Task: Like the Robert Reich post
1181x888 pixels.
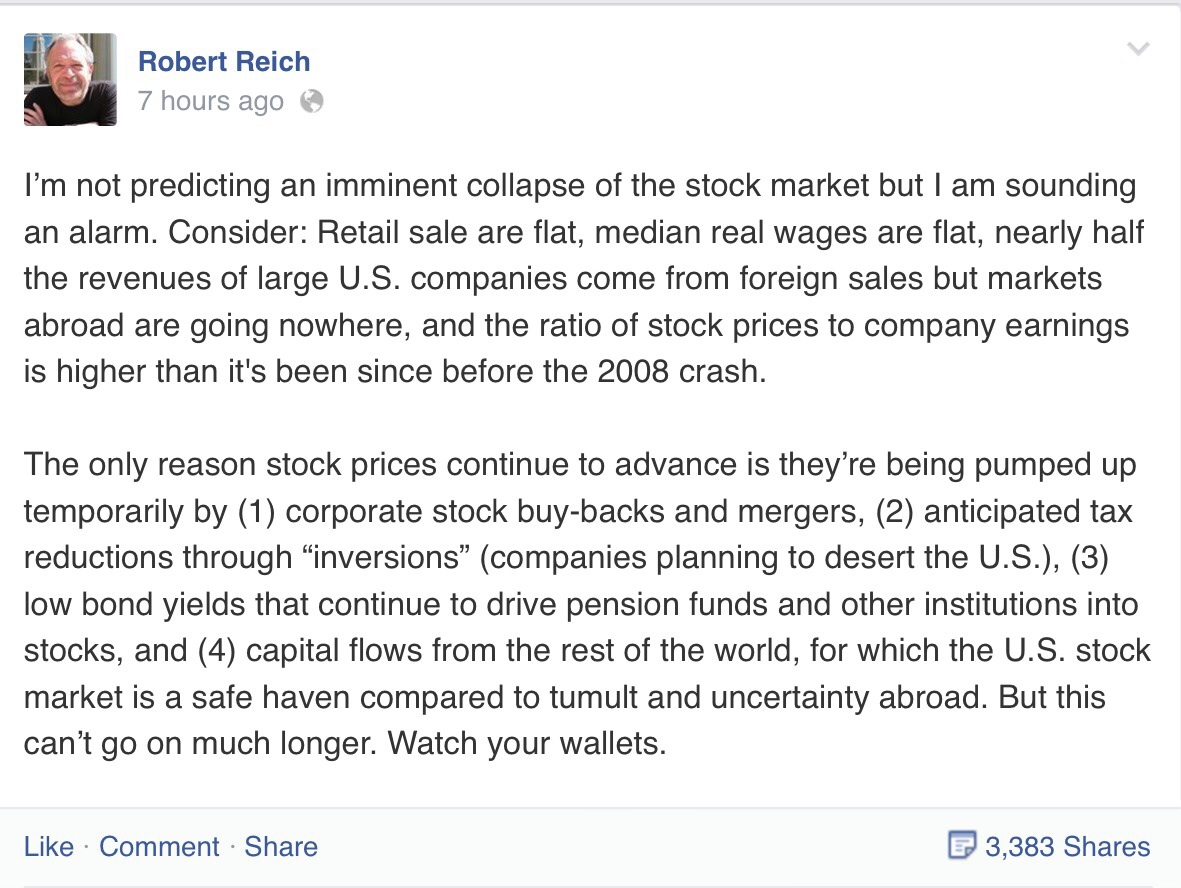Action: coord(49,847)
